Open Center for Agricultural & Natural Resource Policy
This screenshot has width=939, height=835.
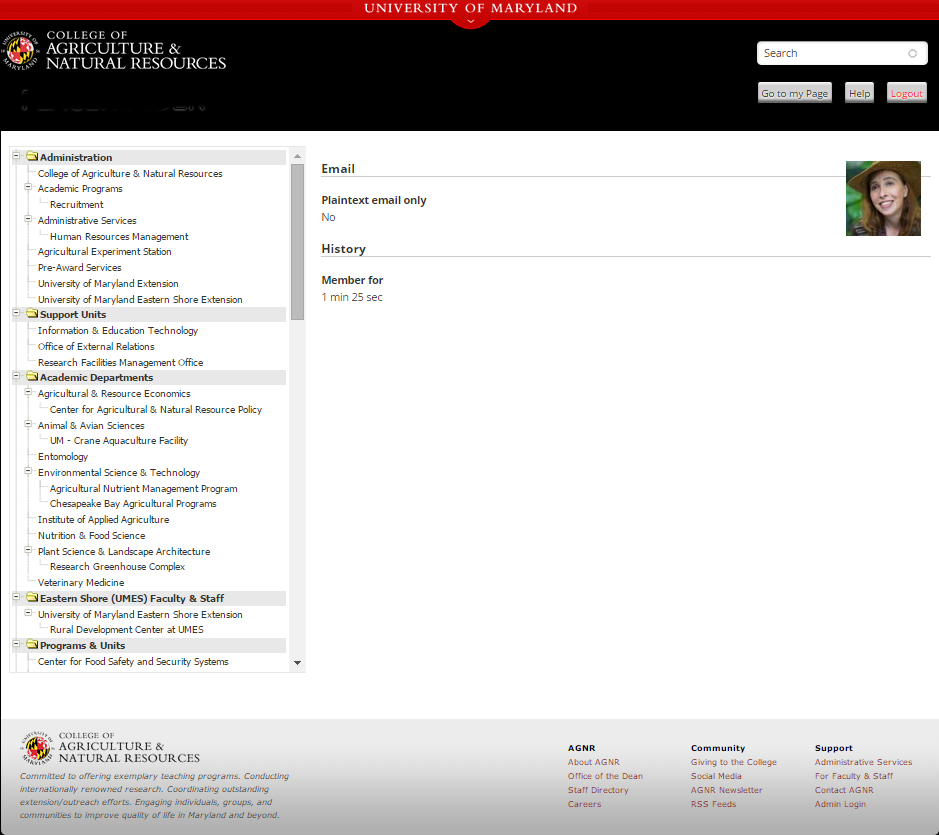pos(156,410)
